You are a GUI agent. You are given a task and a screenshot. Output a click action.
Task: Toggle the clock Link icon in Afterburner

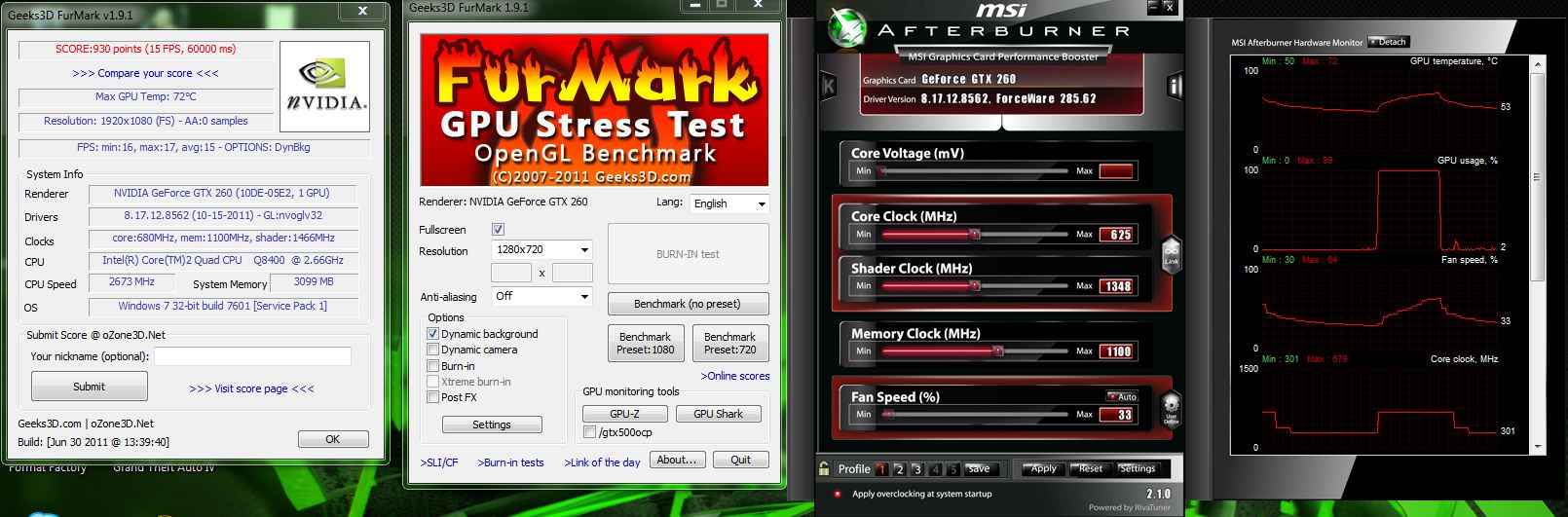pyautogui.click(x=1171, y=253)
